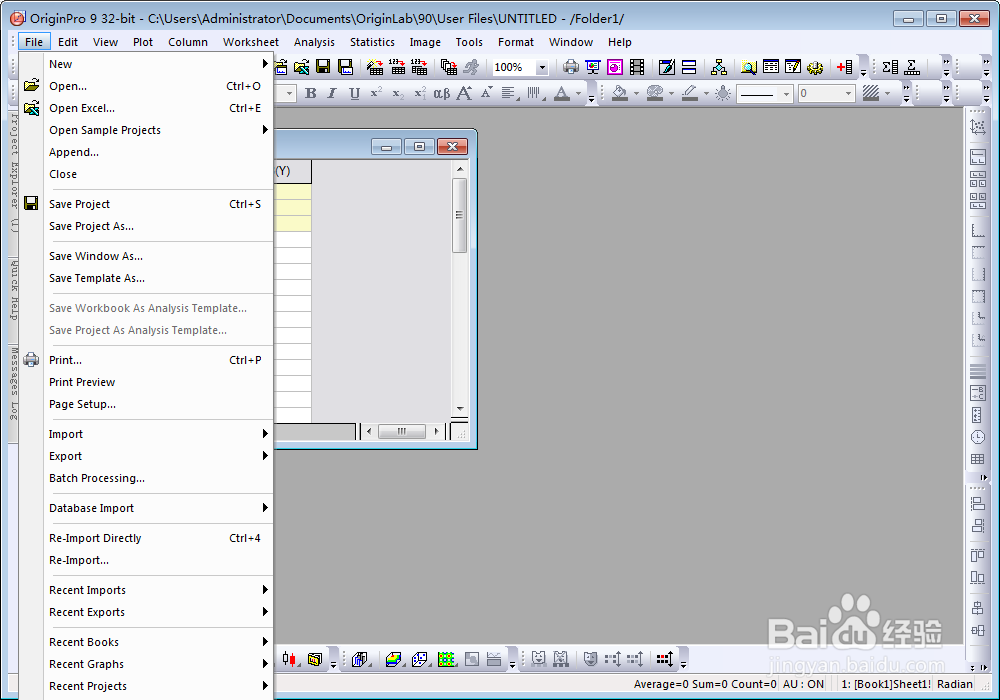Click the Open Video Builder film icon
1000x700 pixels.
click(636, 67)
